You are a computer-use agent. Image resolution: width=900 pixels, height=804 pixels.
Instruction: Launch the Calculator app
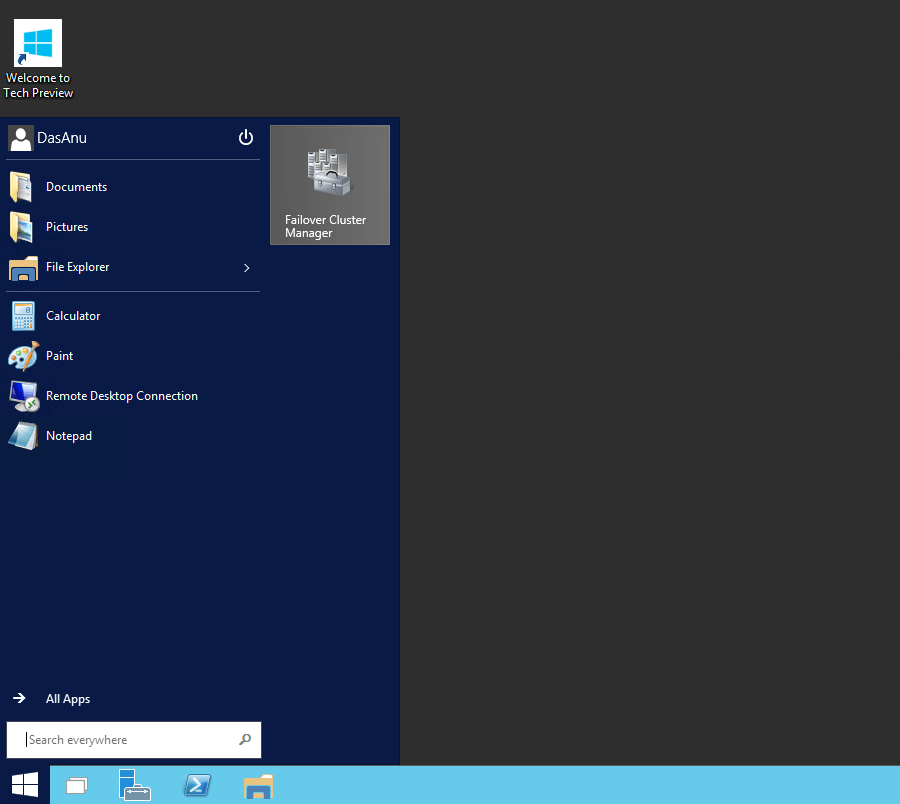tap(73, 316)
